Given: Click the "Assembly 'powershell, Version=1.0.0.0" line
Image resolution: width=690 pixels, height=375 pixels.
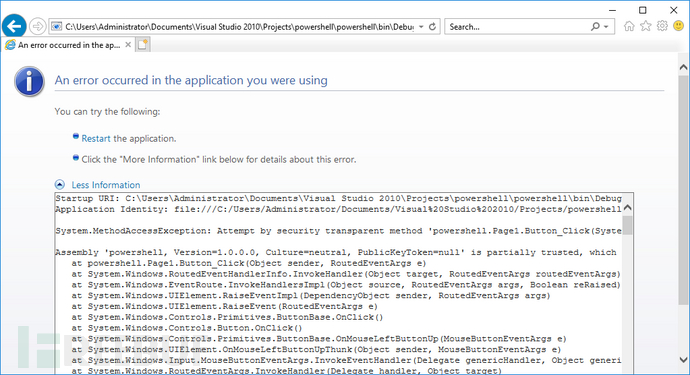Looking at the screenshot, I should (336, 252).
